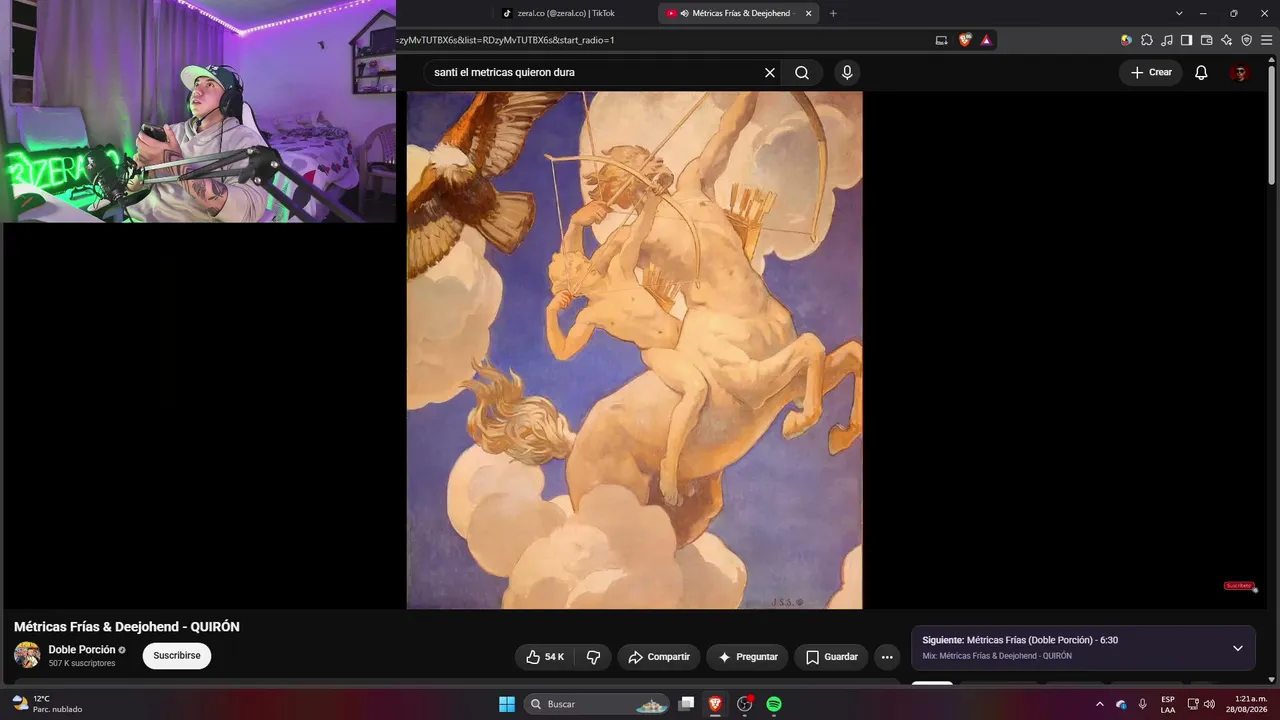Open the taskbar volume speaker icon

(1210, 704)
